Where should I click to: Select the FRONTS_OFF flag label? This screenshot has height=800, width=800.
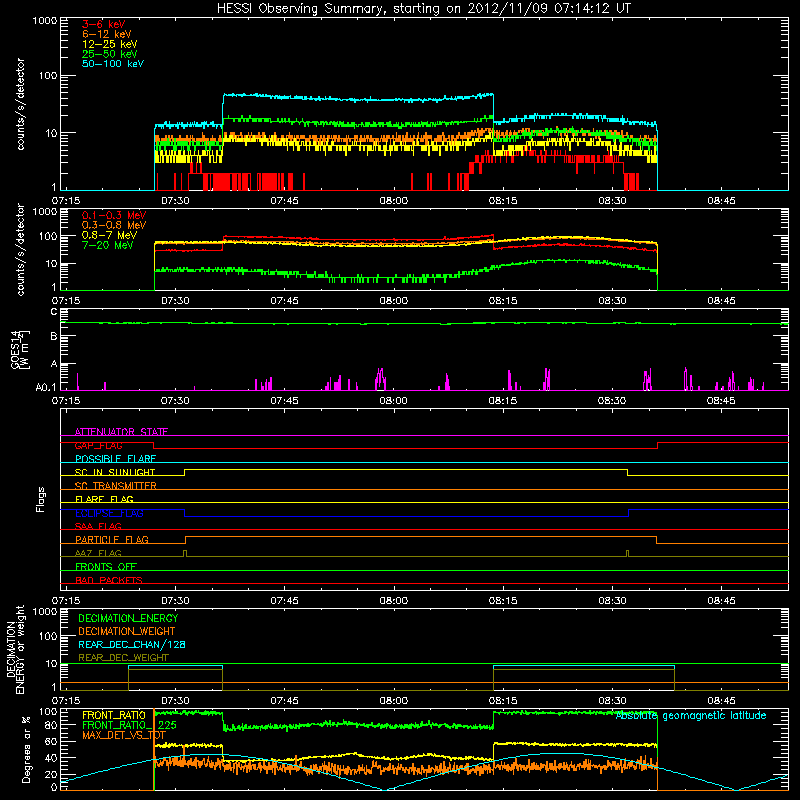106,567
